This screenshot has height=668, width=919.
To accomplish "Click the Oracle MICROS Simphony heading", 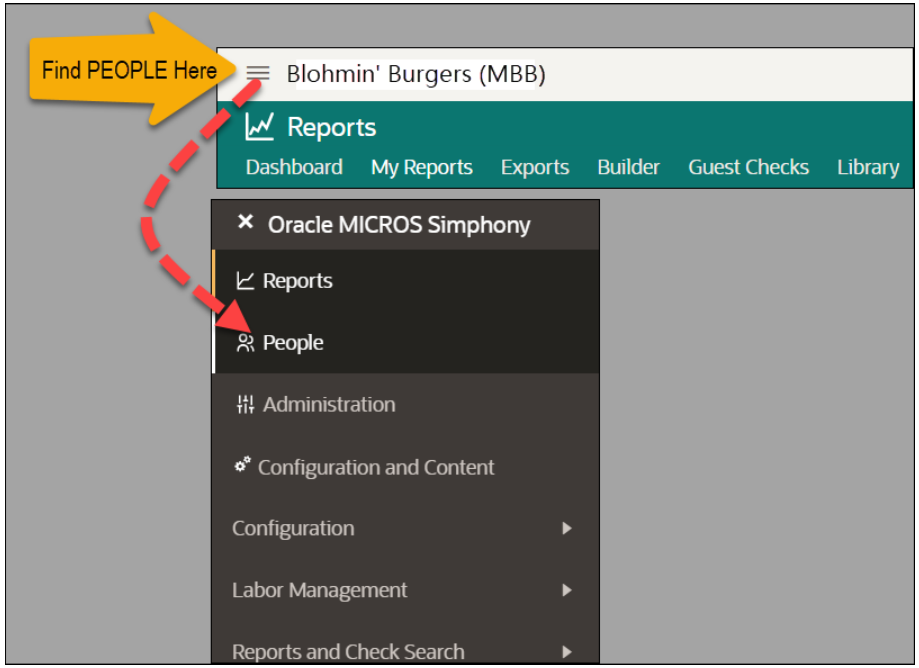I will [x=399, y=224].
